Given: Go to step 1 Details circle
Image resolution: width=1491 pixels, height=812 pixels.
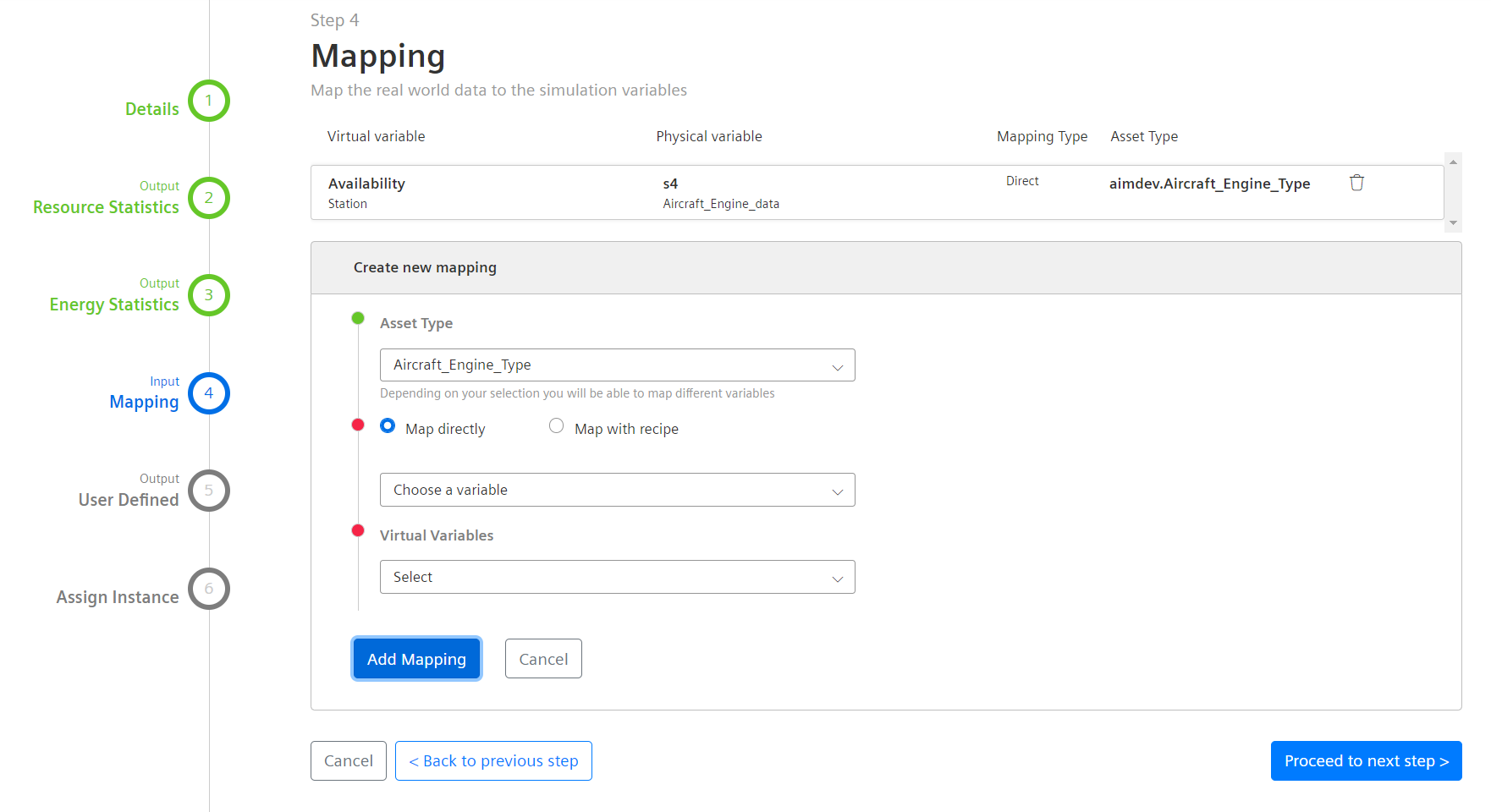Looking at the screenshot, I should click(x=209, y=101).
